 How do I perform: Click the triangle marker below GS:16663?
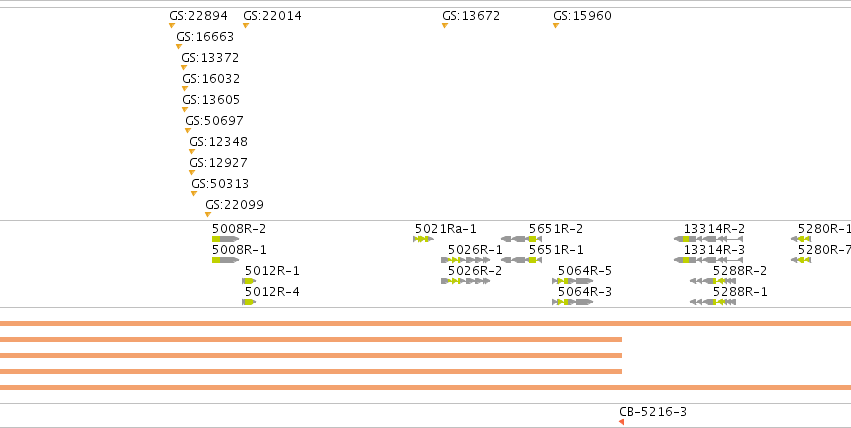(x=179, y=47)
